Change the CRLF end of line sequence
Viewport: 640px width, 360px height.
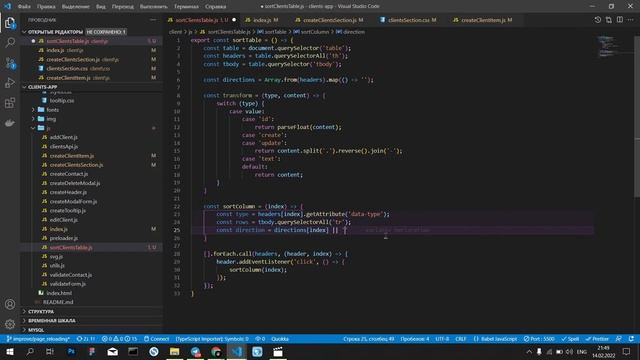point(461,339)
